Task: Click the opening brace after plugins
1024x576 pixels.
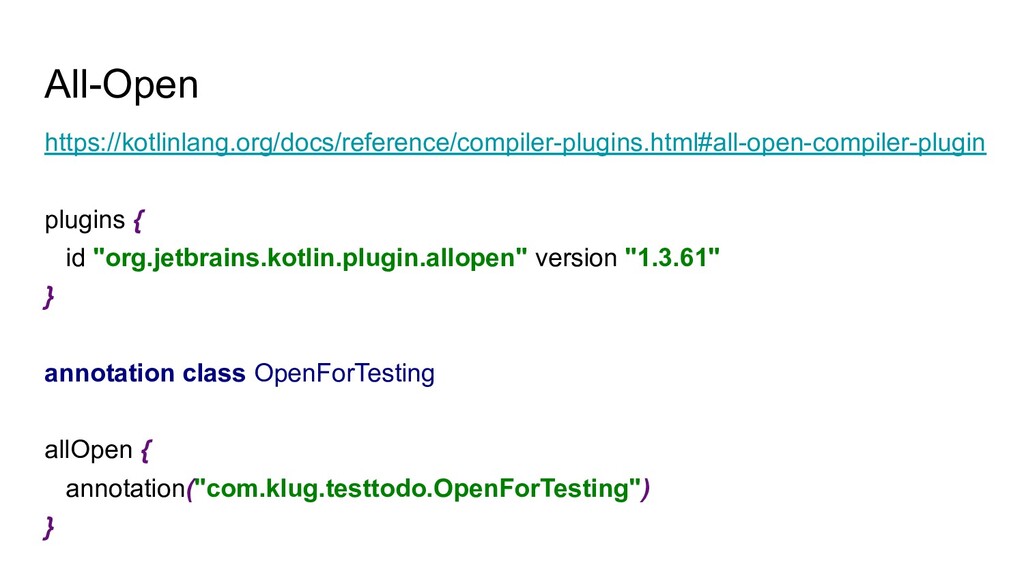Action: click(x=140, y=220)
